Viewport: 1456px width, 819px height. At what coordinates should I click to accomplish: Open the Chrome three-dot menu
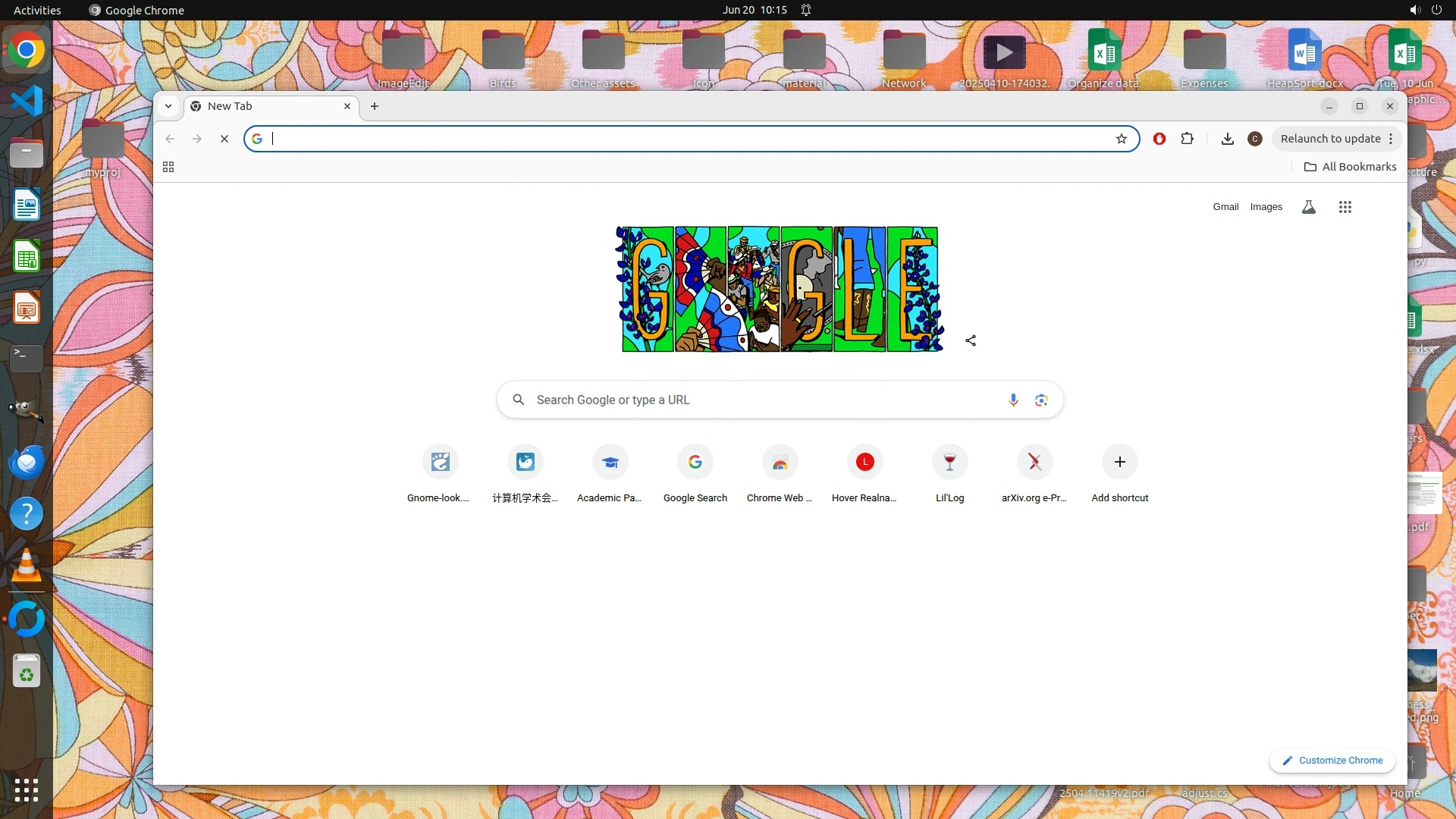tap(1391, 139)
